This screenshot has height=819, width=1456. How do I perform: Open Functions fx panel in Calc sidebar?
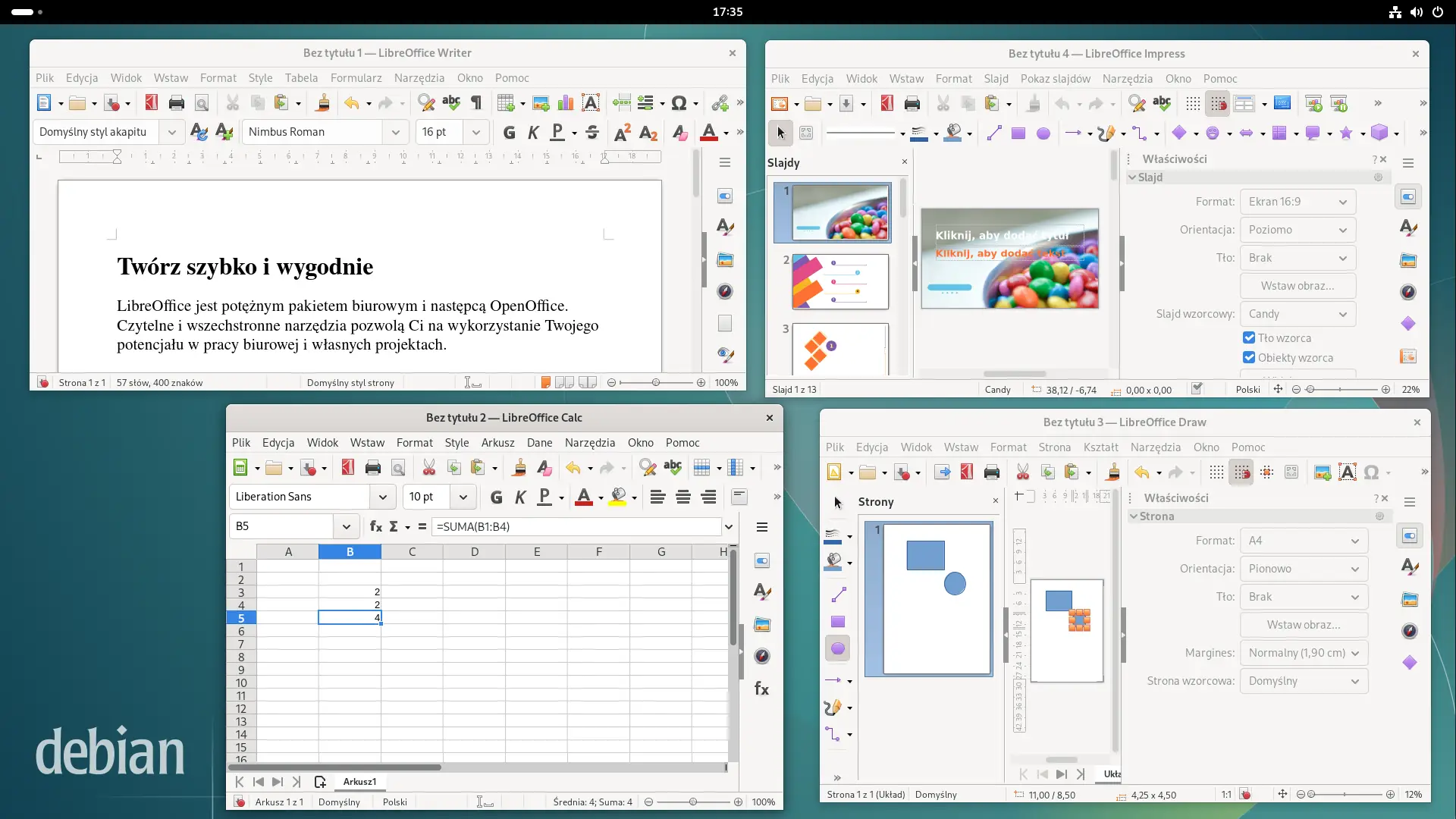(x=762, y=689)
